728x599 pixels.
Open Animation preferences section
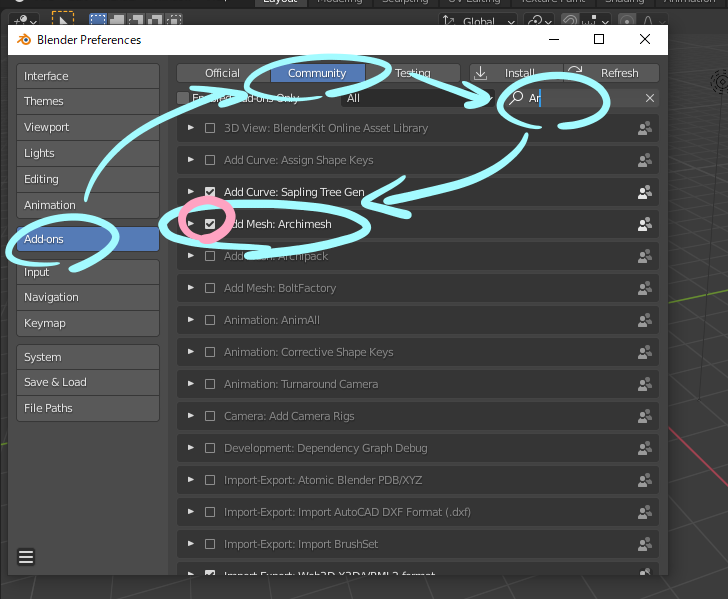(88, 205)
